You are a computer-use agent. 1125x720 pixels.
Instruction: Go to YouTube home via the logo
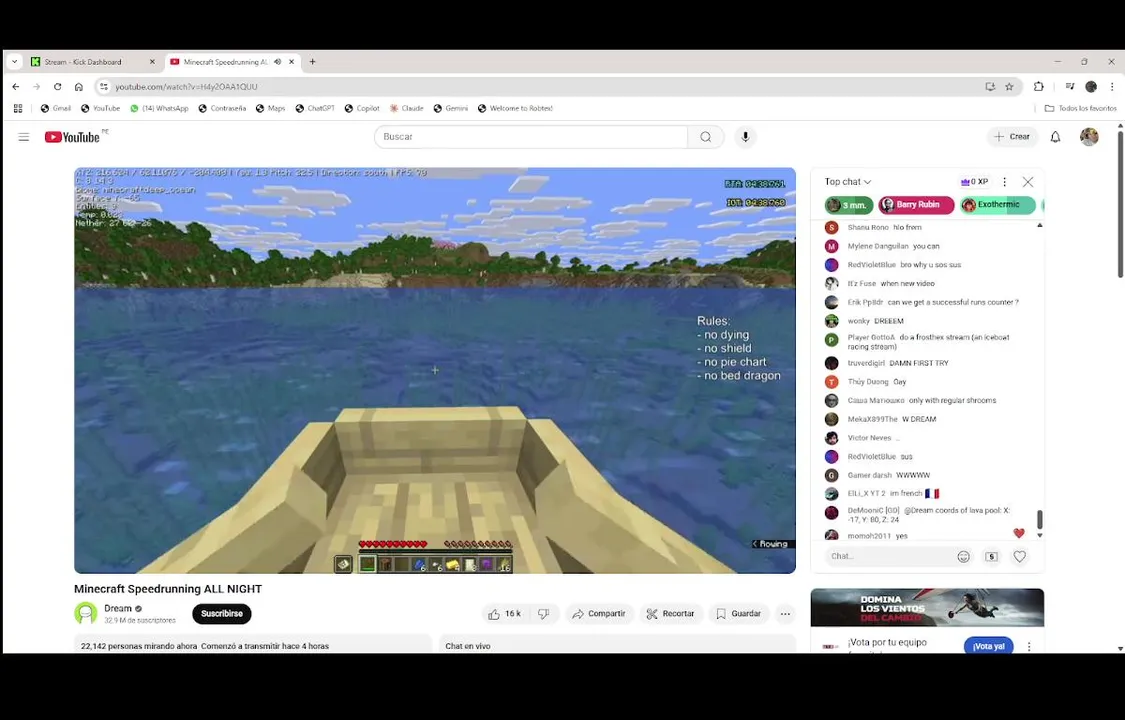tap(72, 137)
